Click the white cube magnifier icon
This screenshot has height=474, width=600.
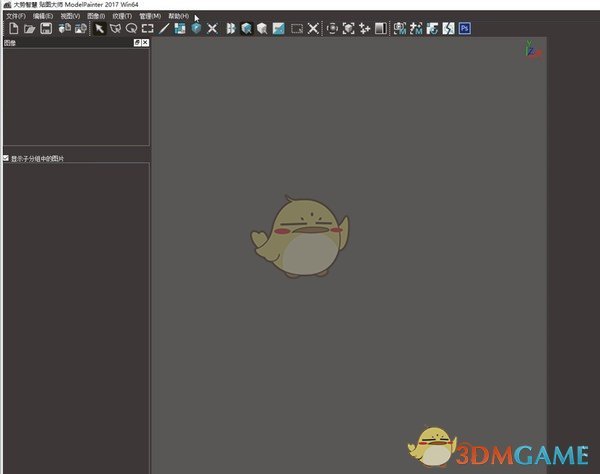(262, 29)
